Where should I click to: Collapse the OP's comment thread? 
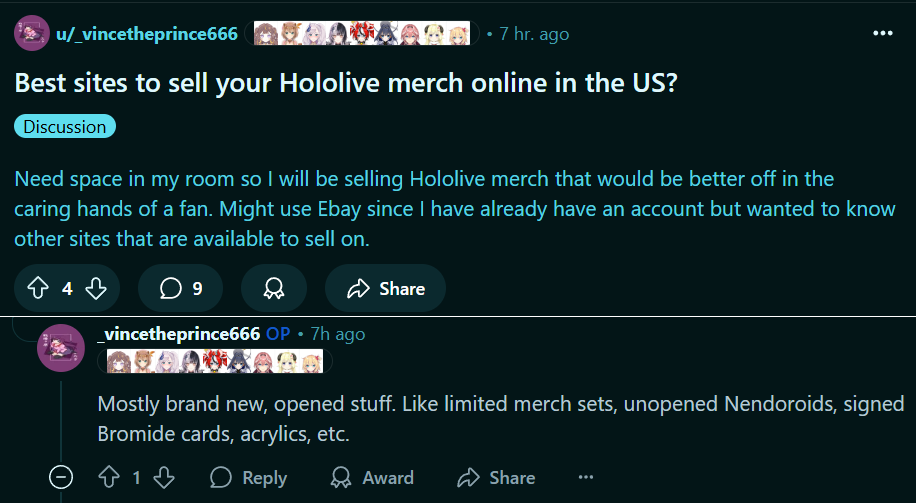(x=61, y=478)
